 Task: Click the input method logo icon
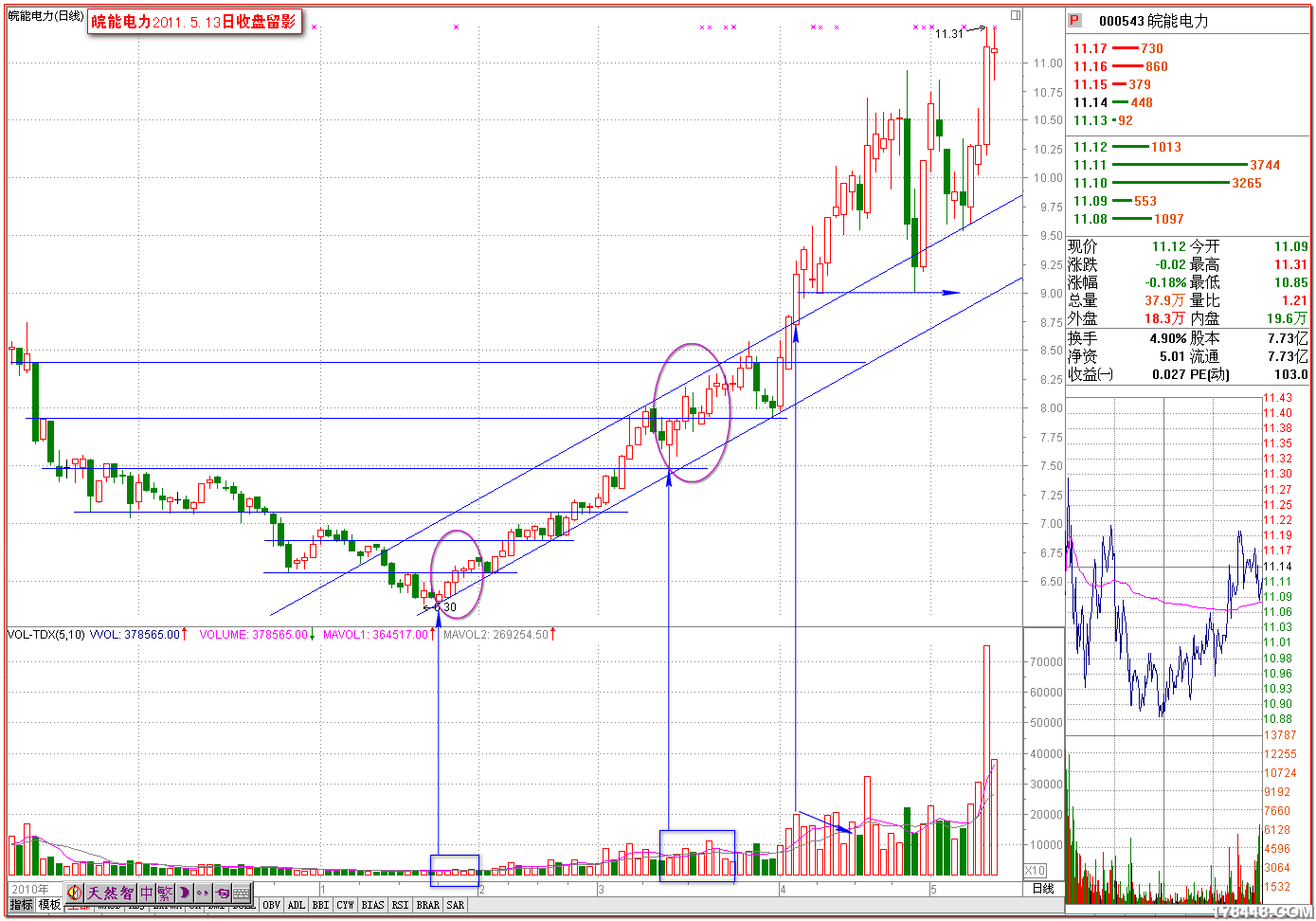click(x=75, y=893)
